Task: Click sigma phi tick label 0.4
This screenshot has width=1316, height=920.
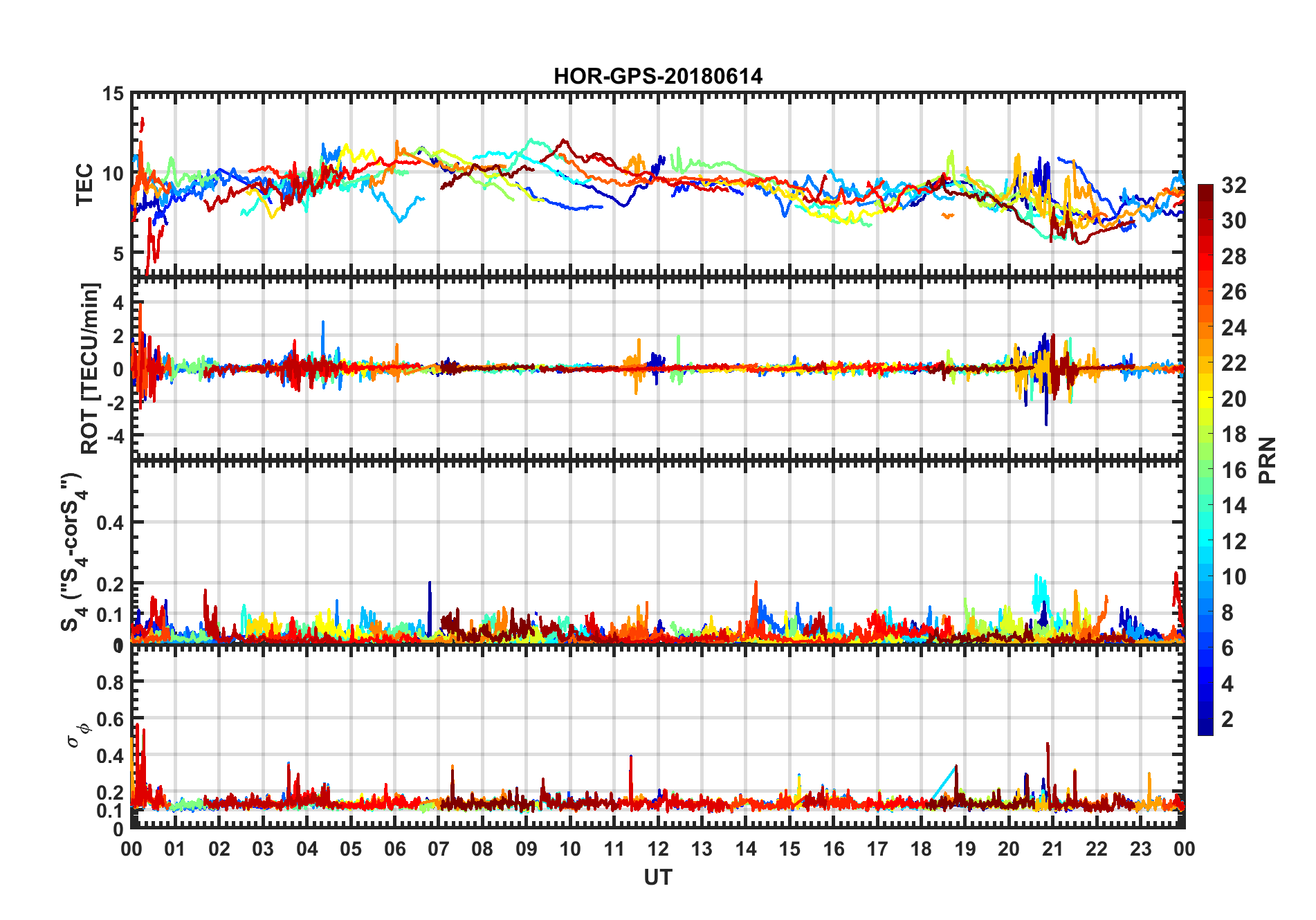Action: click(x=111, y=756)
